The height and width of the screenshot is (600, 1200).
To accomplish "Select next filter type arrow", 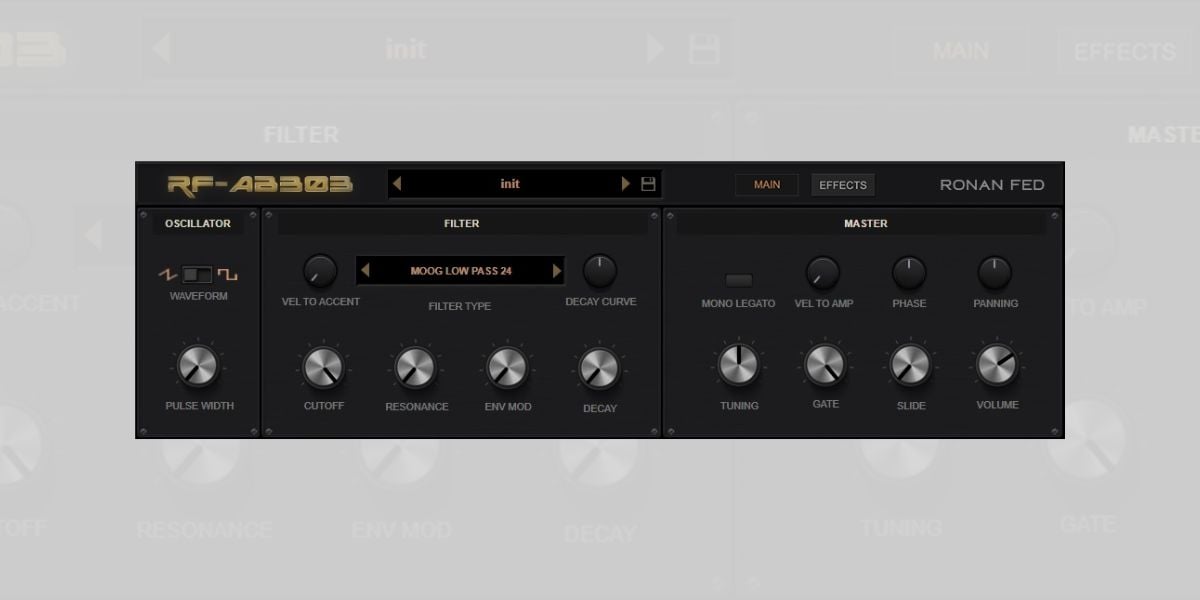I will point(557,271).
